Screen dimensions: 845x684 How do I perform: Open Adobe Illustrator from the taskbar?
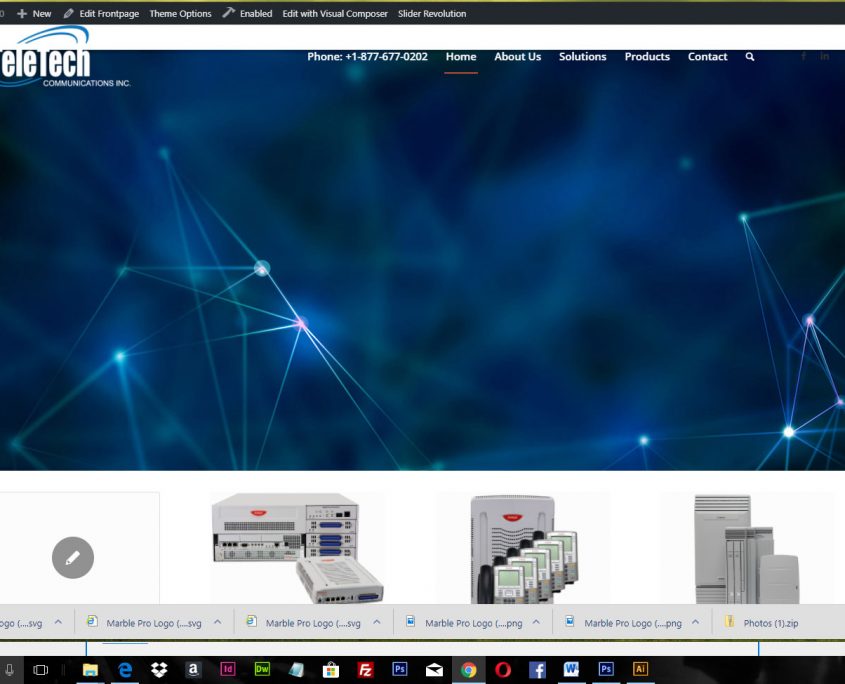tap(641, 670)
